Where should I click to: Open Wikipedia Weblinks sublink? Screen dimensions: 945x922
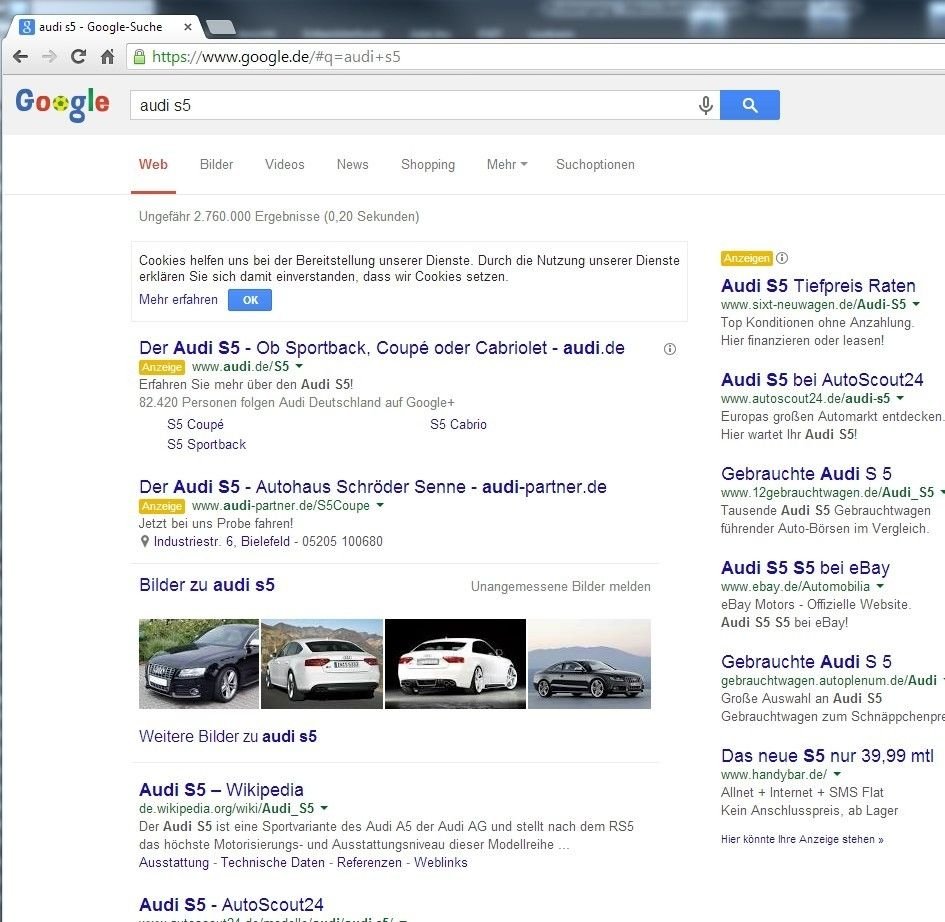tap(441, 862)
